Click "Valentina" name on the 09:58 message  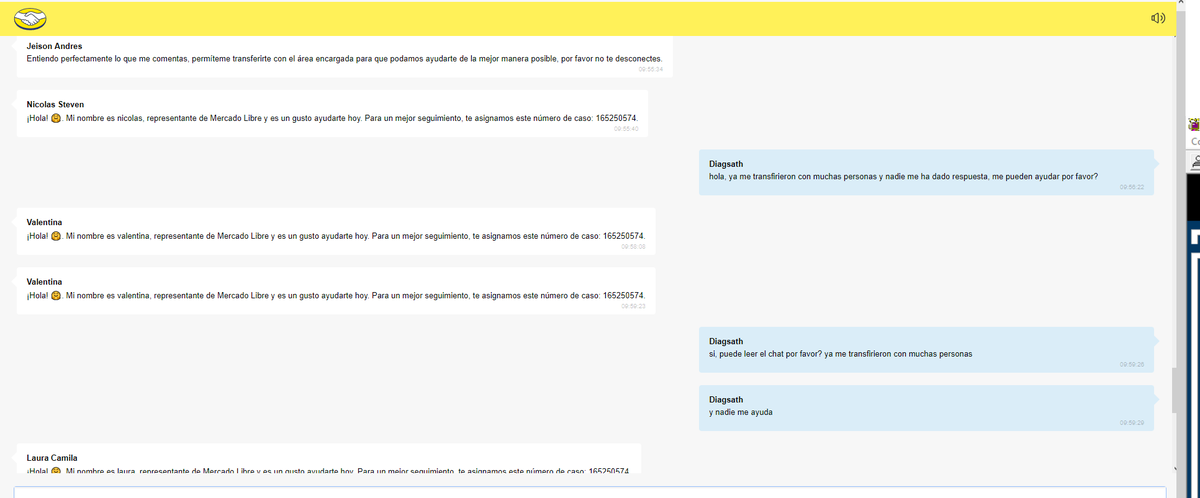point(44,222)
